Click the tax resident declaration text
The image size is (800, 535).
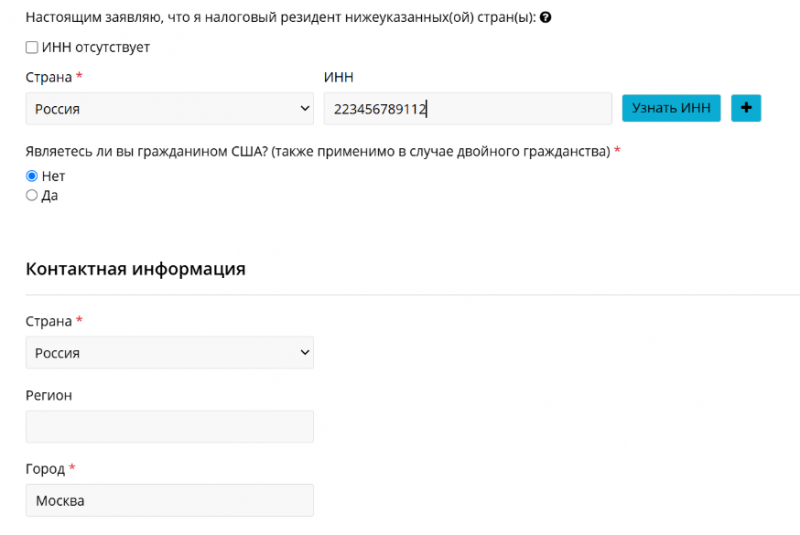point(280,19)
